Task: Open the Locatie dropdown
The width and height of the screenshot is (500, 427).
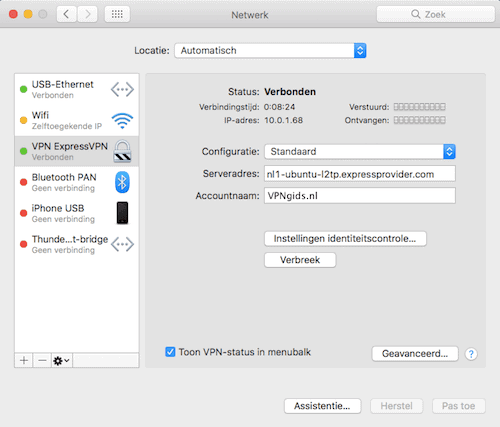Action: (270, 51)
